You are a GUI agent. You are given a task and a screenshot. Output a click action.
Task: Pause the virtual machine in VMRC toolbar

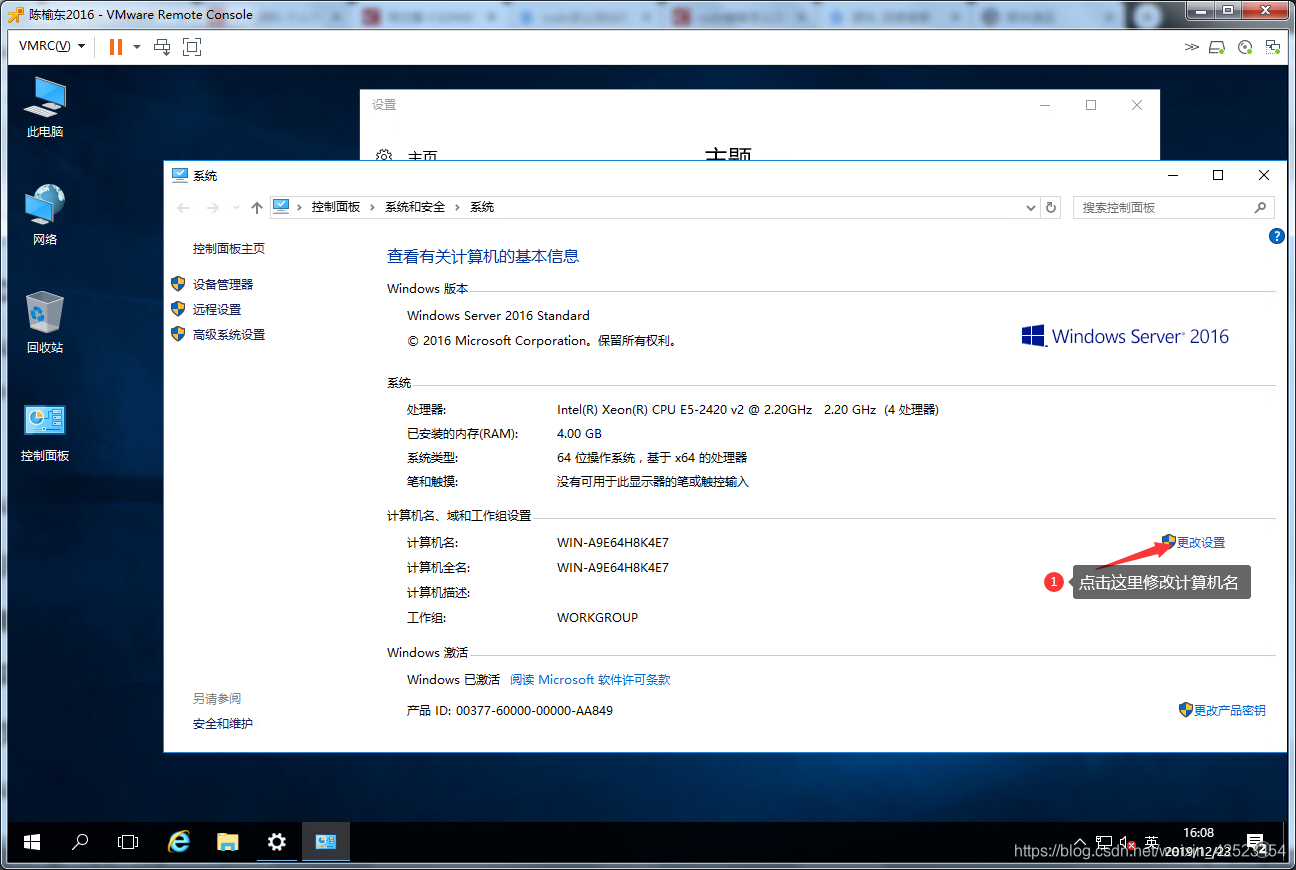pos(116,47)
